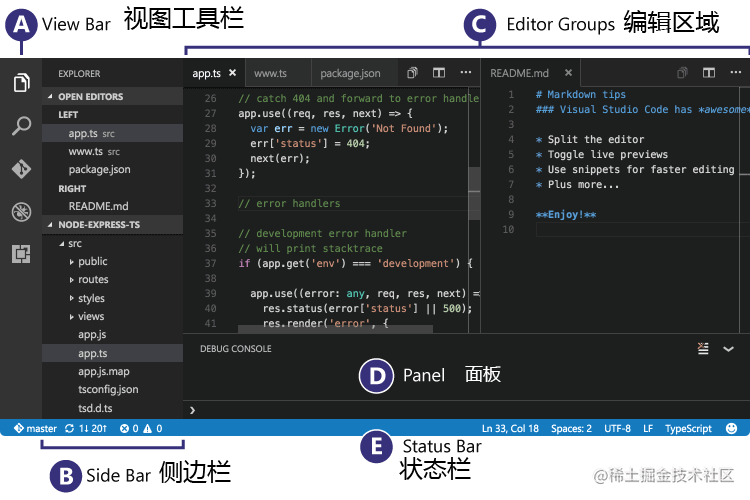The width and height of the screenshot is (750, 500).
Task: Close the app.ts editor tab
Action: pos(232,73)
